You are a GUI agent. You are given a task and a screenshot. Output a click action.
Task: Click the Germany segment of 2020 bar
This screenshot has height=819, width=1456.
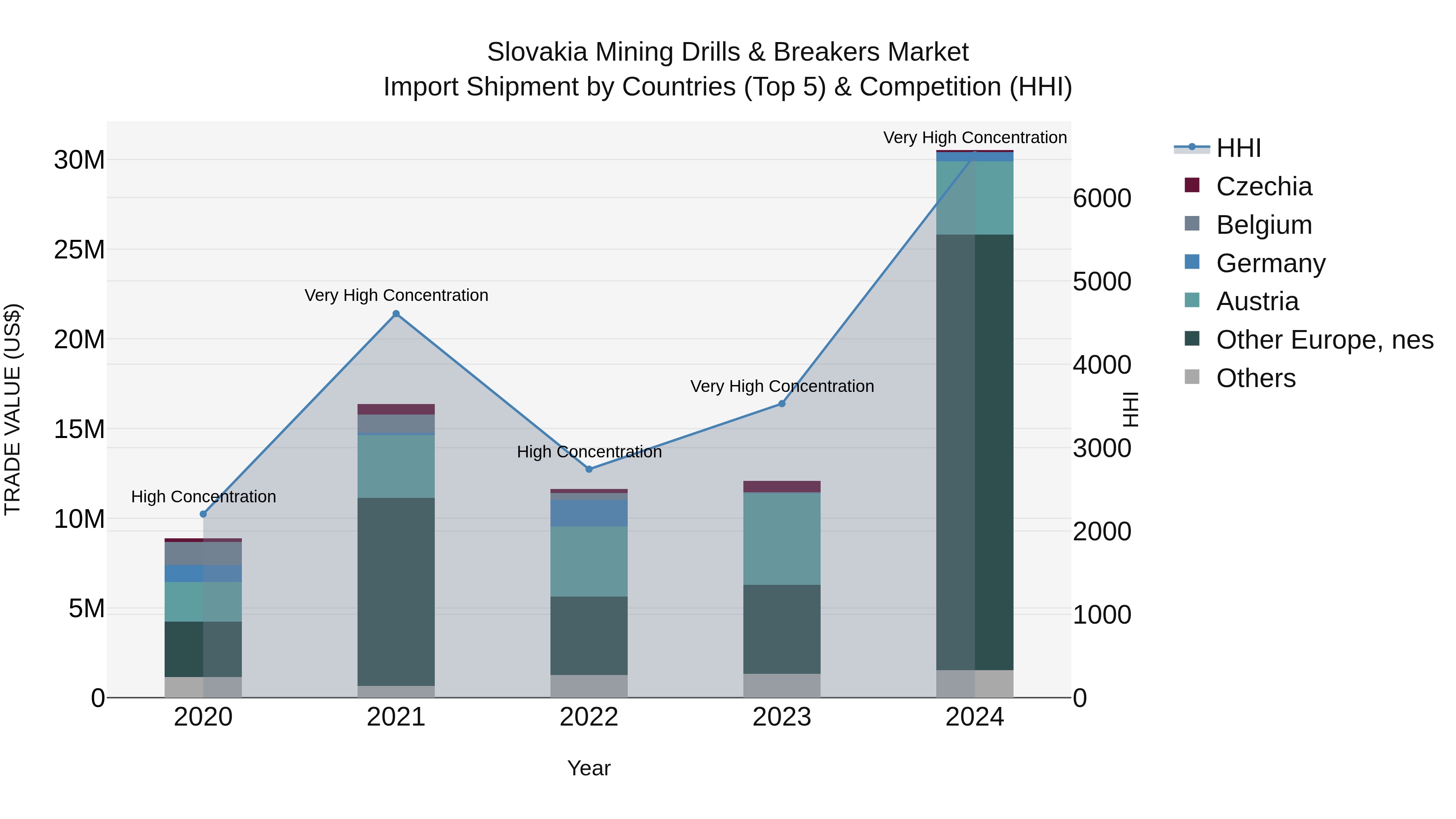pyautogui.click(x=203, y=574)
